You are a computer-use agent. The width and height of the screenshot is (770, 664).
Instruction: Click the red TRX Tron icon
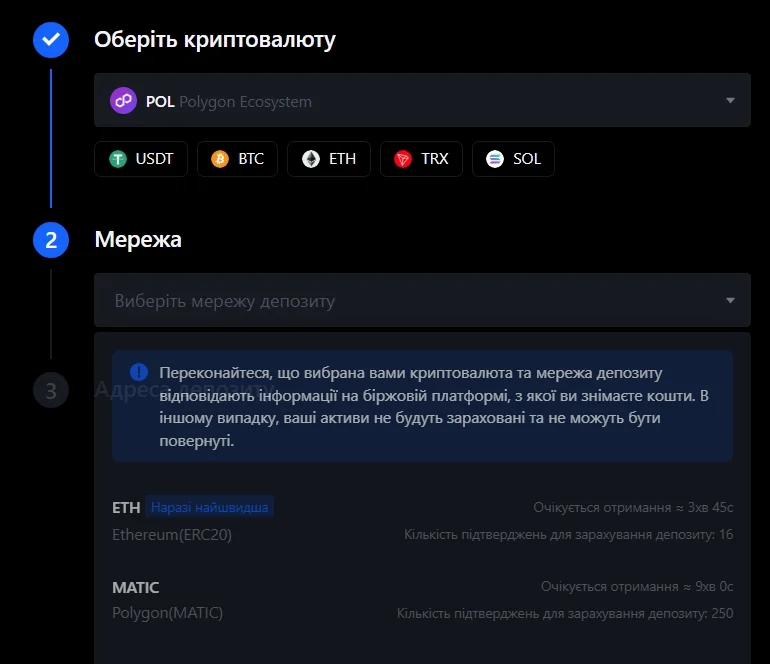[x=403, y=159]
